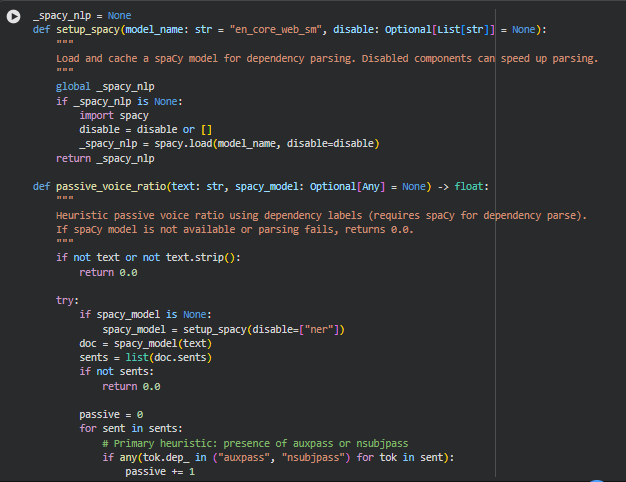Run the code cell with play button
The height and width of the screenshot is (482, 626).
[x=14, y=17]
